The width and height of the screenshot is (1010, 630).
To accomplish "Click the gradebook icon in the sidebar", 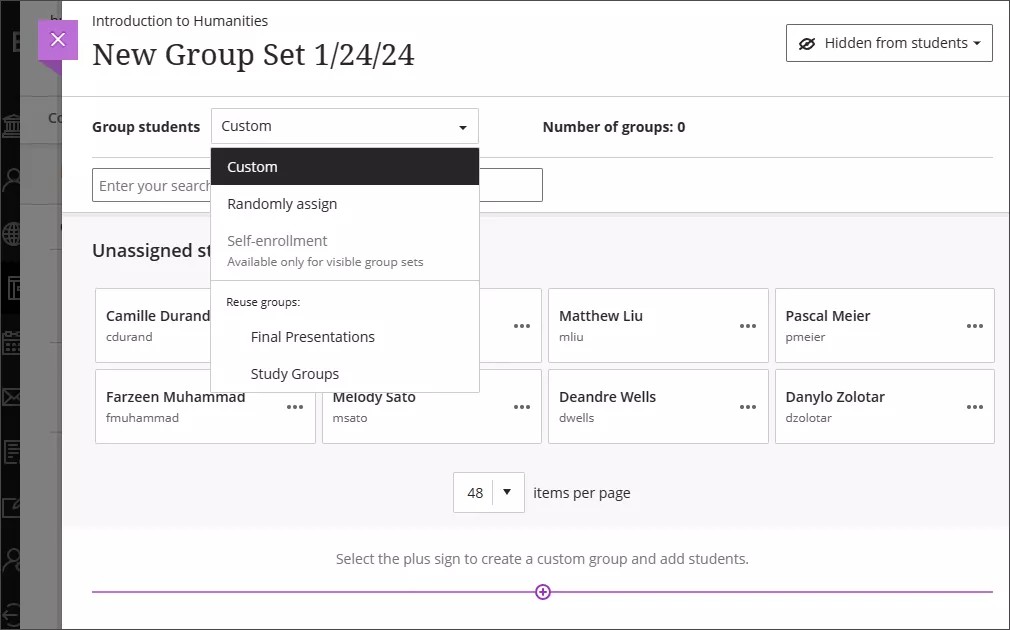I will click(12, 451).
